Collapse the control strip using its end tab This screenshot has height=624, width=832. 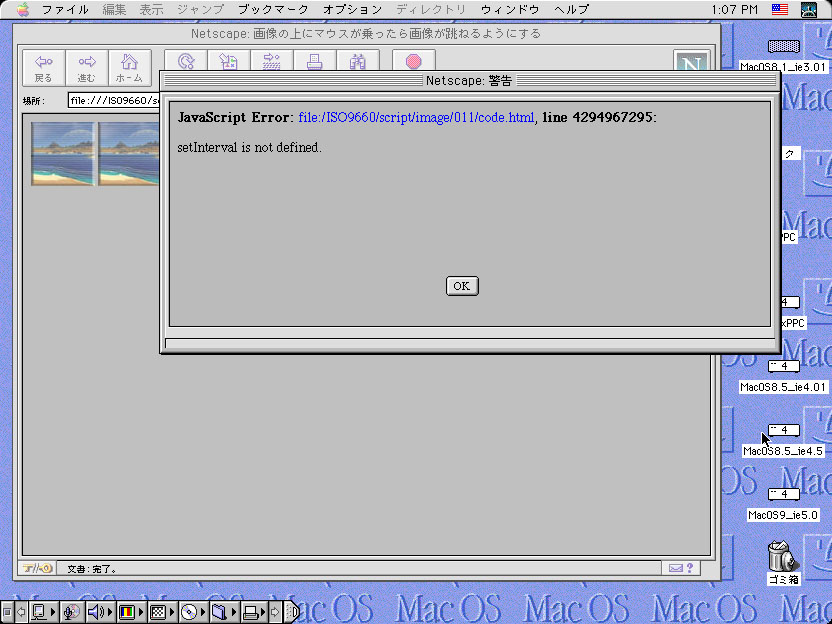point(292,612)
